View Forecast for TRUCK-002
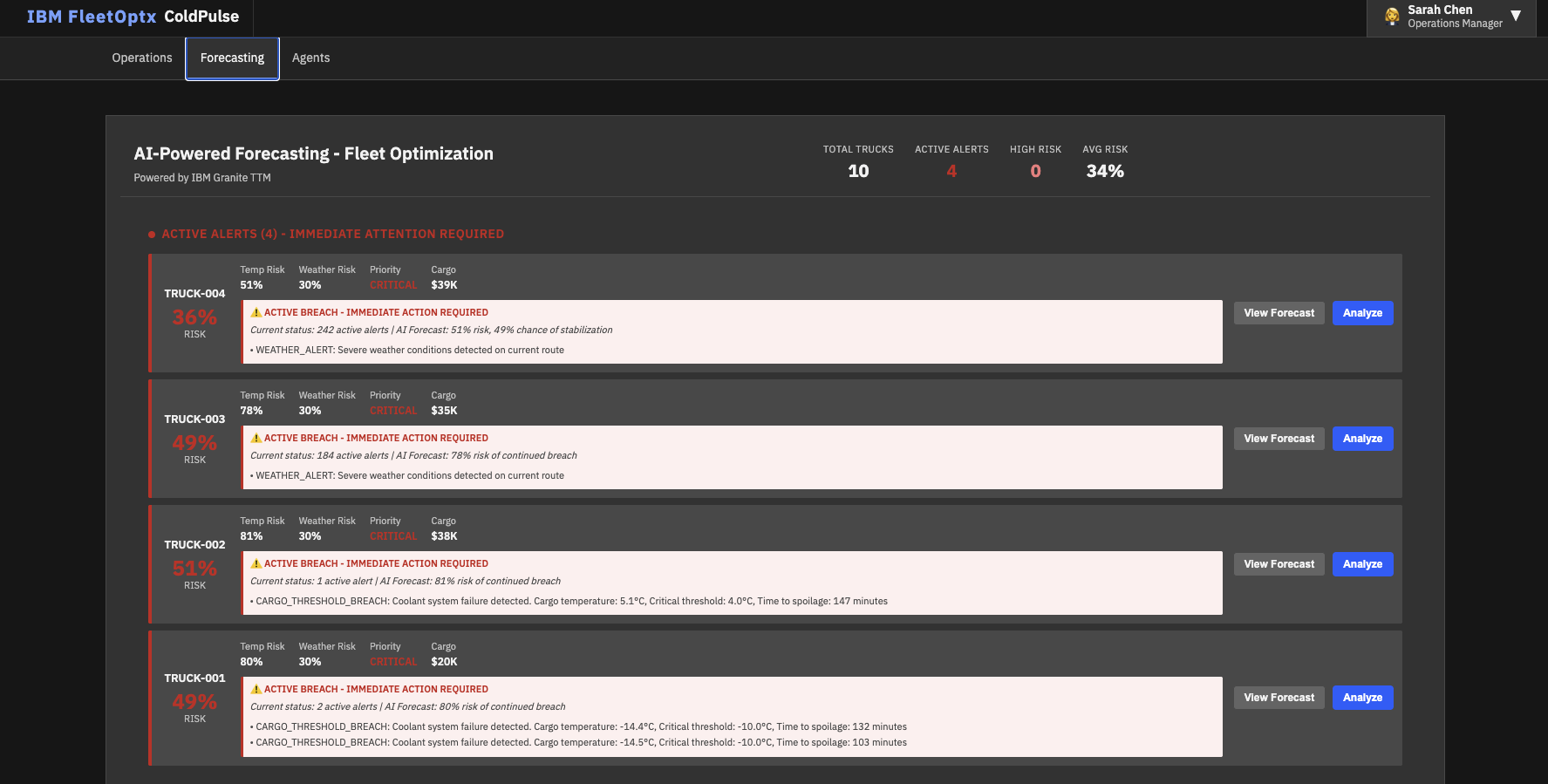Image resolution: width=1548 pixels, height=784 pixels. pyautogui.click(x=1279, y=564)
